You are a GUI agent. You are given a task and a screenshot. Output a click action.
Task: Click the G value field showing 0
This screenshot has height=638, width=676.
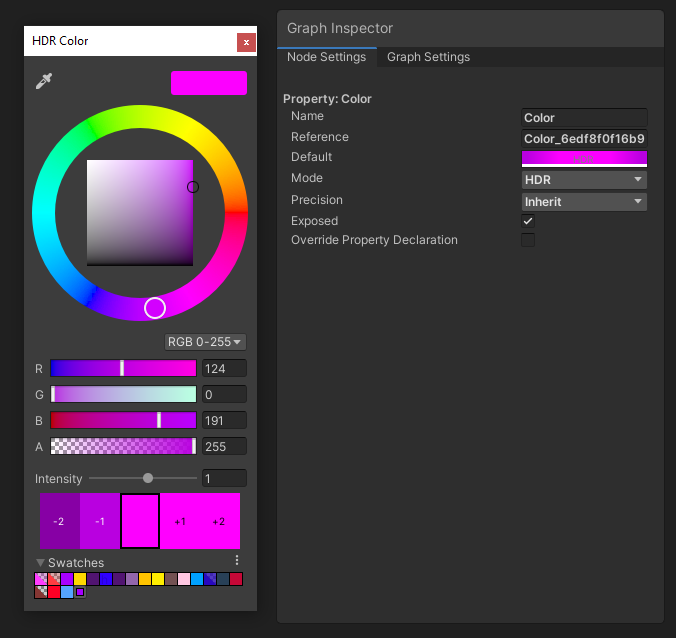[x=224, y=394]
